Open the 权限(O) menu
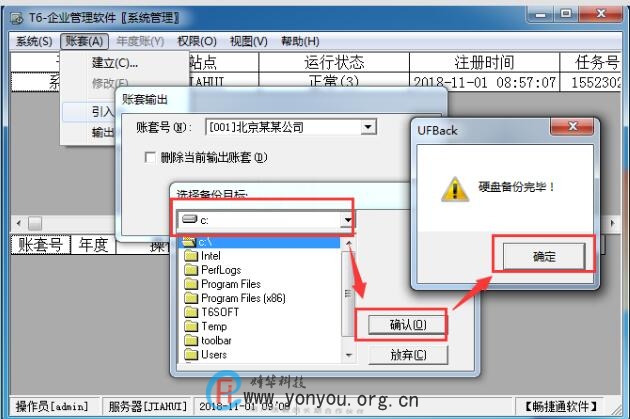The height and width of the screenshot is (419, 630). pos(197,41)
